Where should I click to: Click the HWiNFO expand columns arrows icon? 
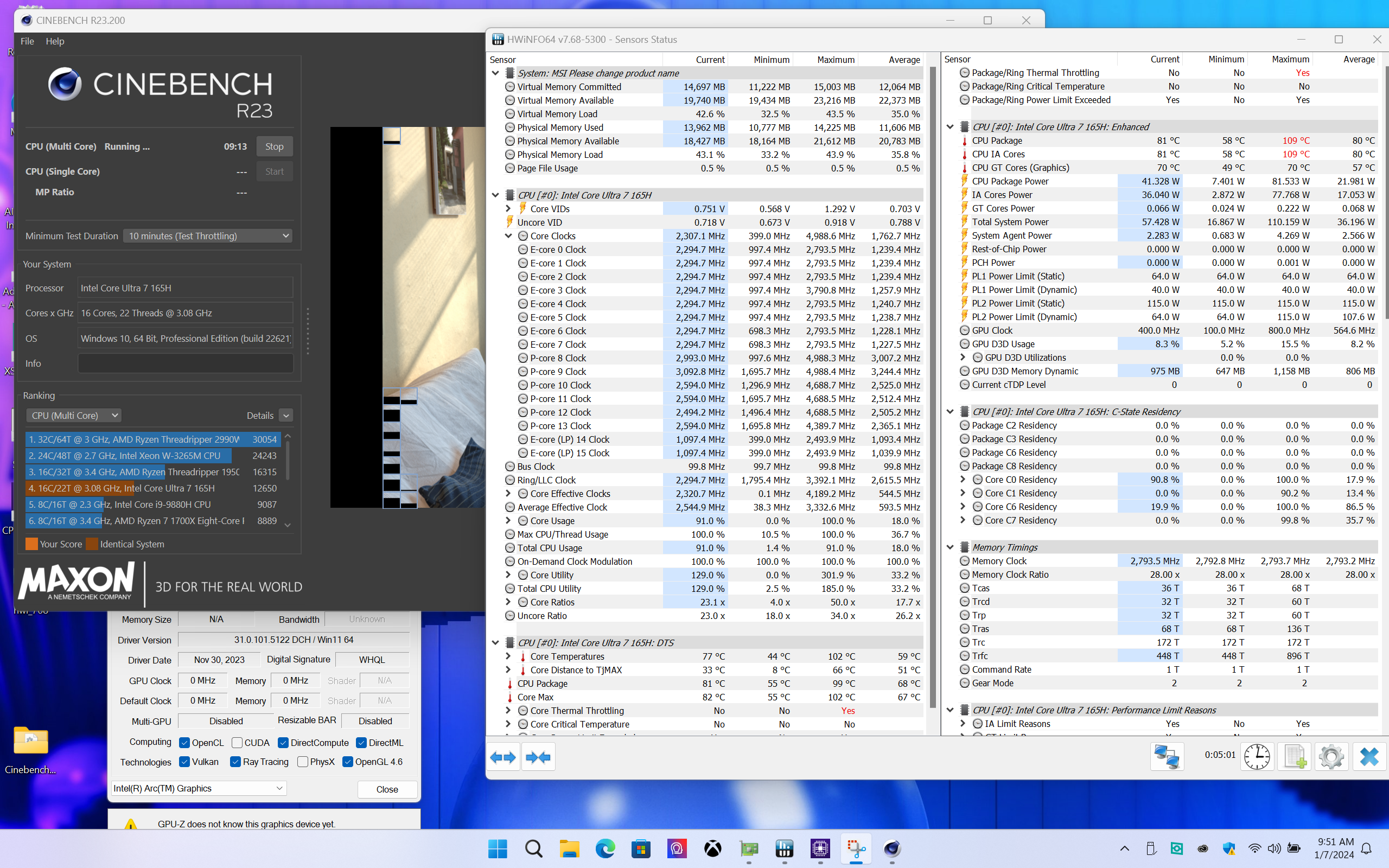point(502,757)
